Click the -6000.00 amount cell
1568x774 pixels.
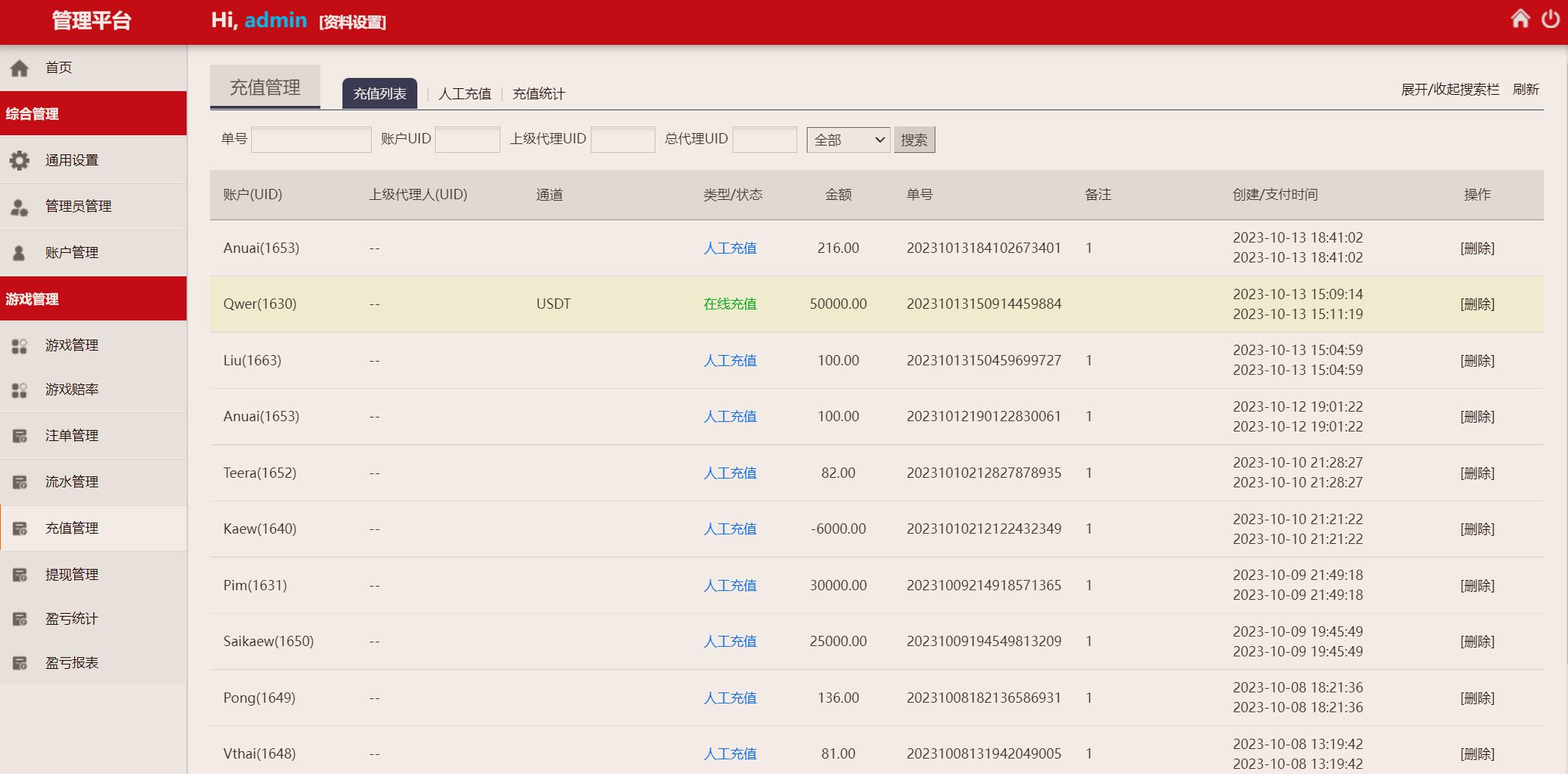(x=838, y=528)
